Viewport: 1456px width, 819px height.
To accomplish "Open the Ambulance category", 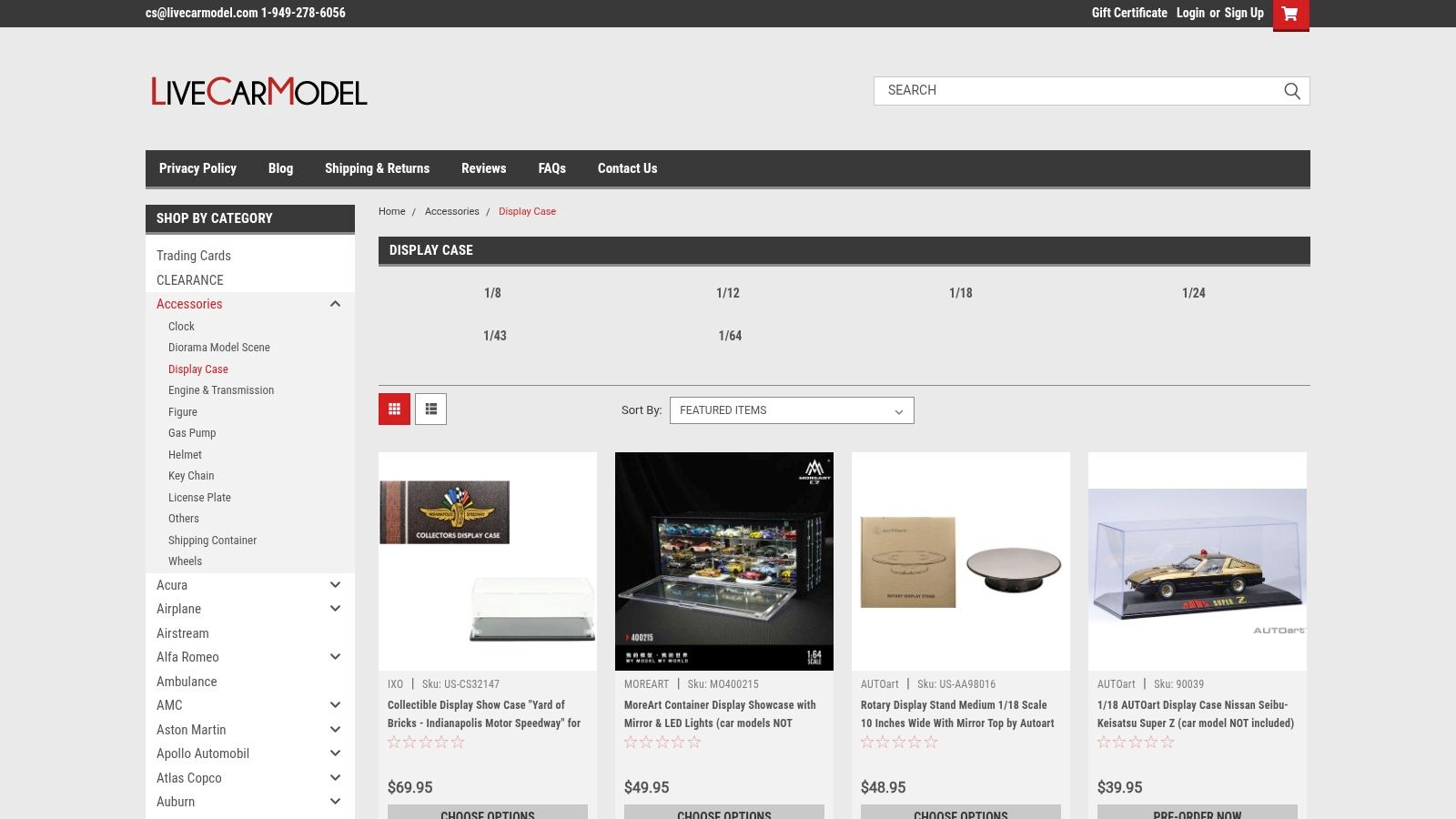I will pyautogui.click(x=187, y=682).
